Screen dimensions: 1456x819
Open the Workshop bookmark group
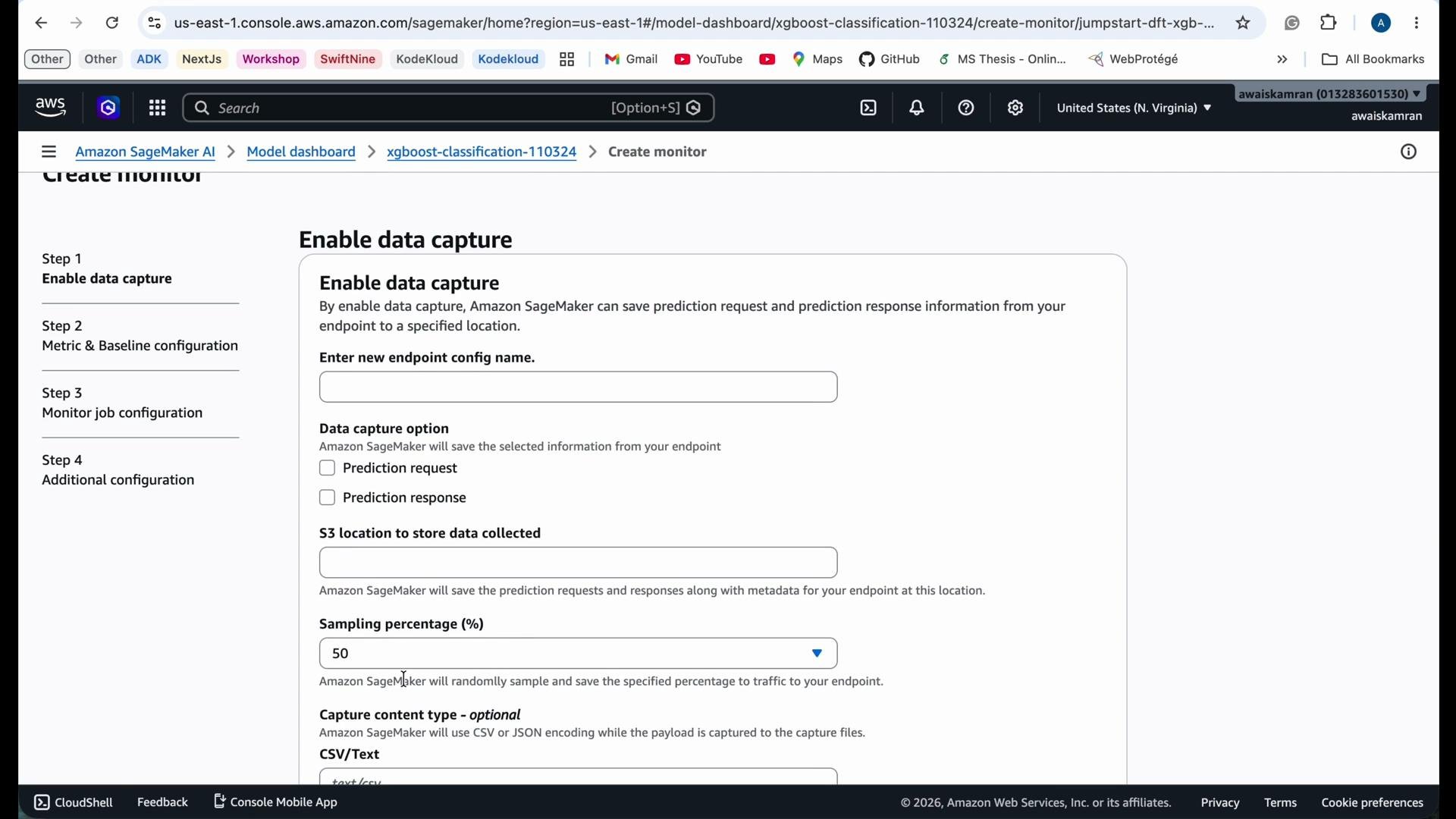point(271,59)
